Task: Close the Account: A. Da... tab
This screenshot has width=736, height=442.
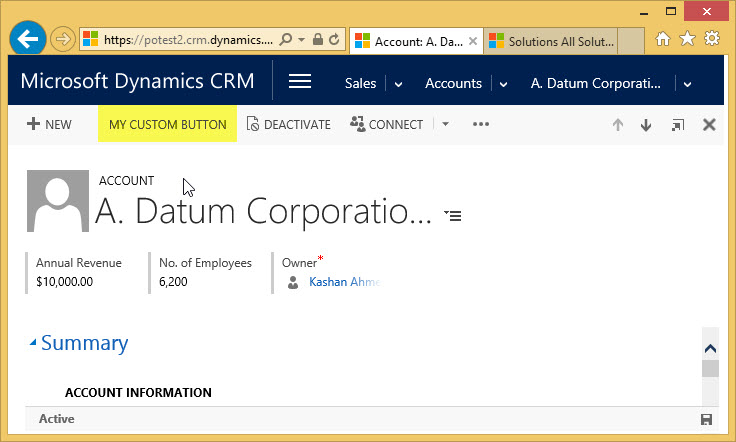Action: tap(473, 41)
